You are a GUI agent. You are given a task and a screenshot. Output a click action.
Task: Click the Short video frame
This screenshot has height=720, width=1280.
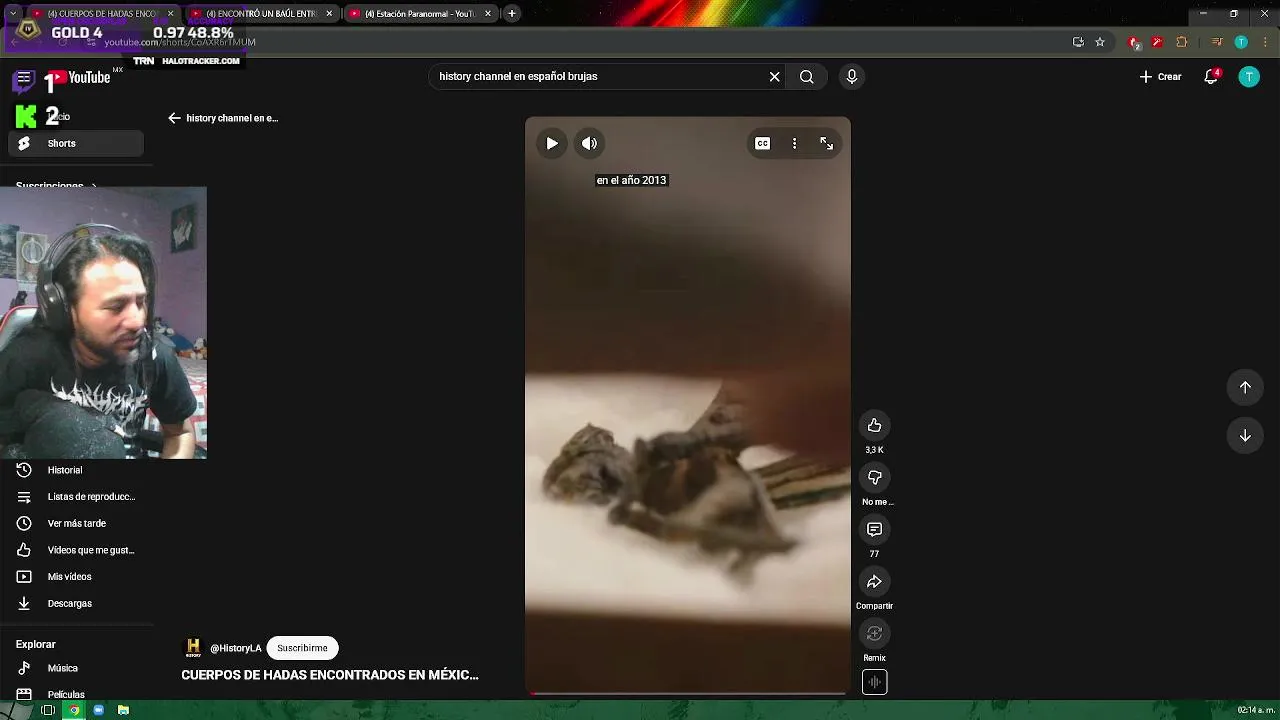[688, 405]
